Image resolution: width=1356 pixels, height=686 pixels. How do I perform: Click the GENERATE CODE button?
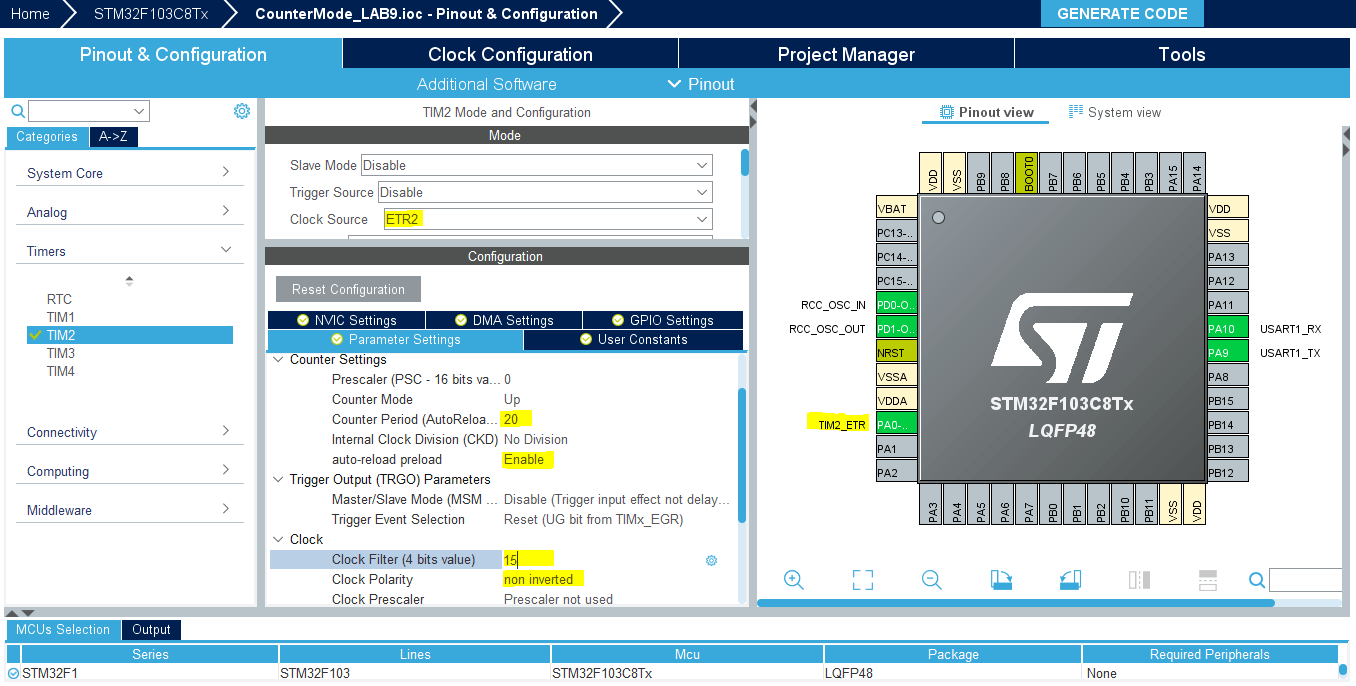click(1122, 14)
